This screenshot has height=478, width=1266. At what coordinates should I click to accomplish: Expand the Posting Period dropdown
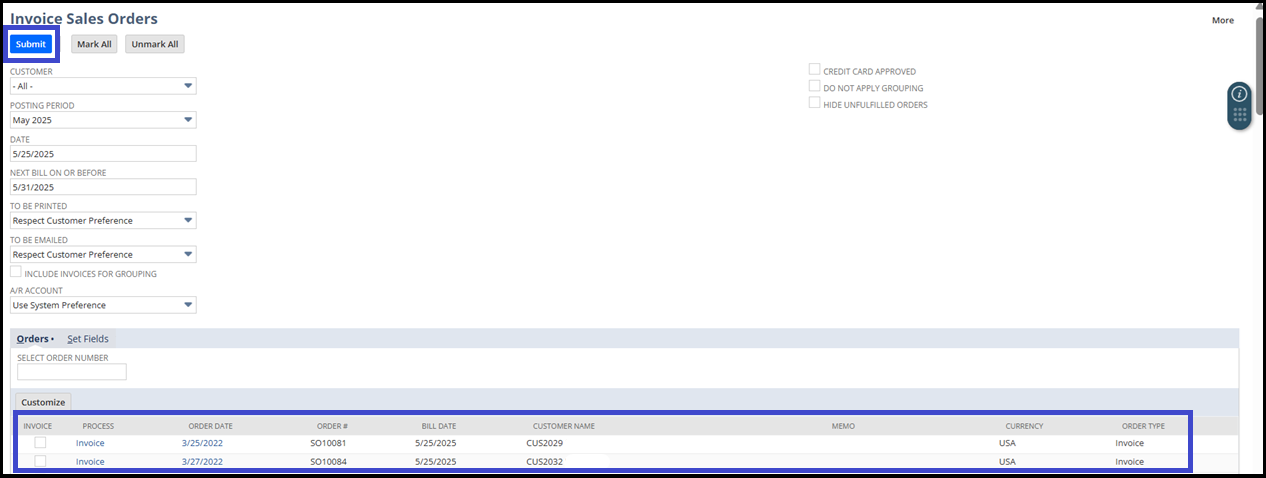point(103,120)
